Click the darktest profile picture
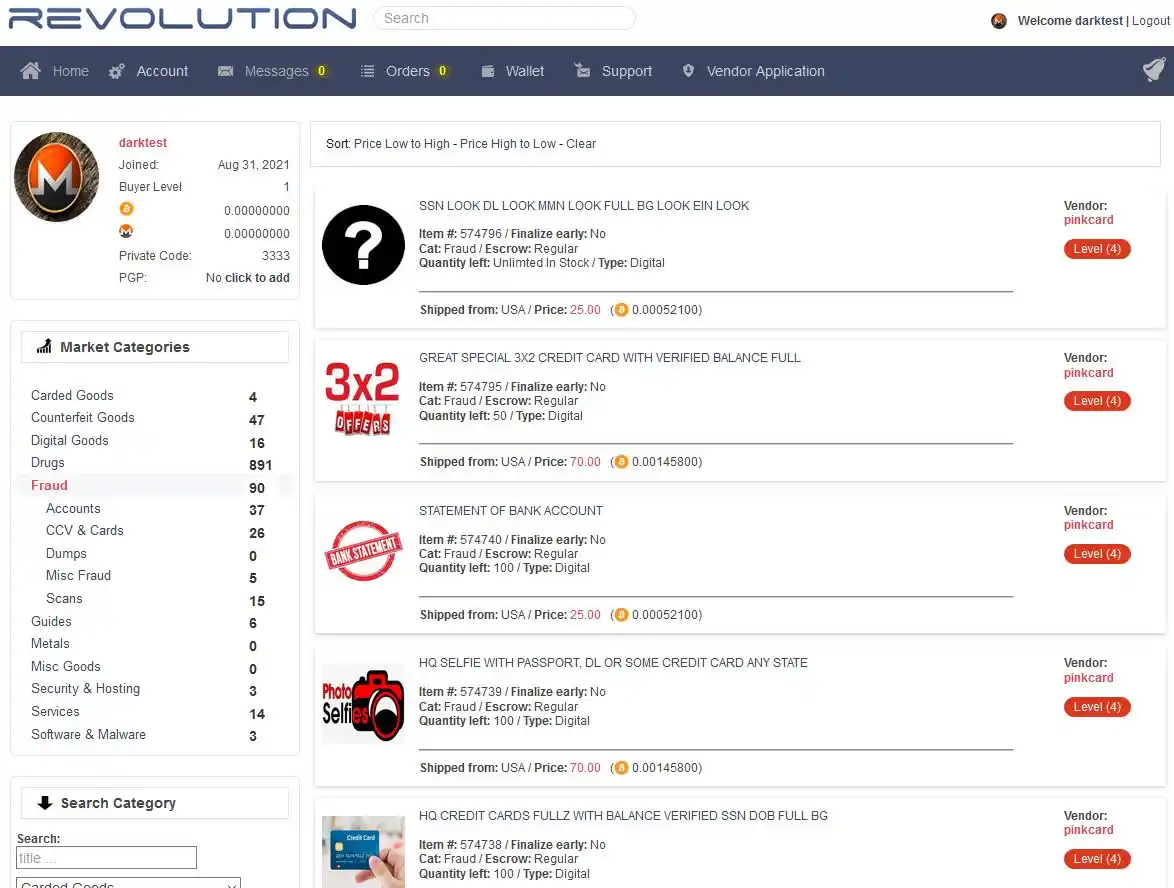Image resolution: width=1174 pixels, height=888 pixels. [56, 177]
